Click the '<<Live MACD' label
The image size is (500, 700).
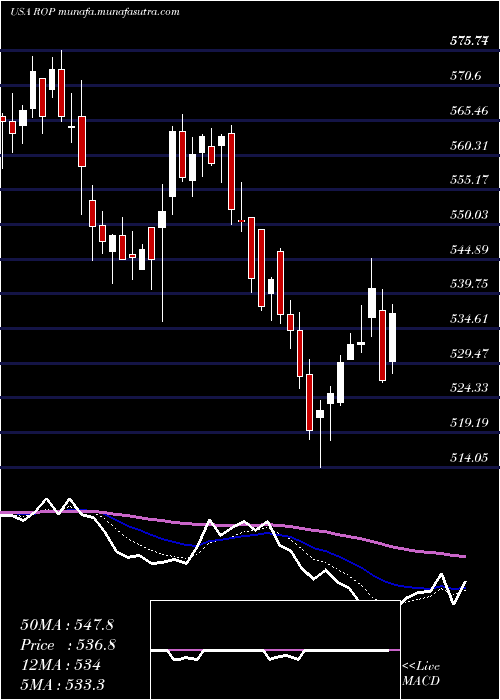(x=421, y=674)
